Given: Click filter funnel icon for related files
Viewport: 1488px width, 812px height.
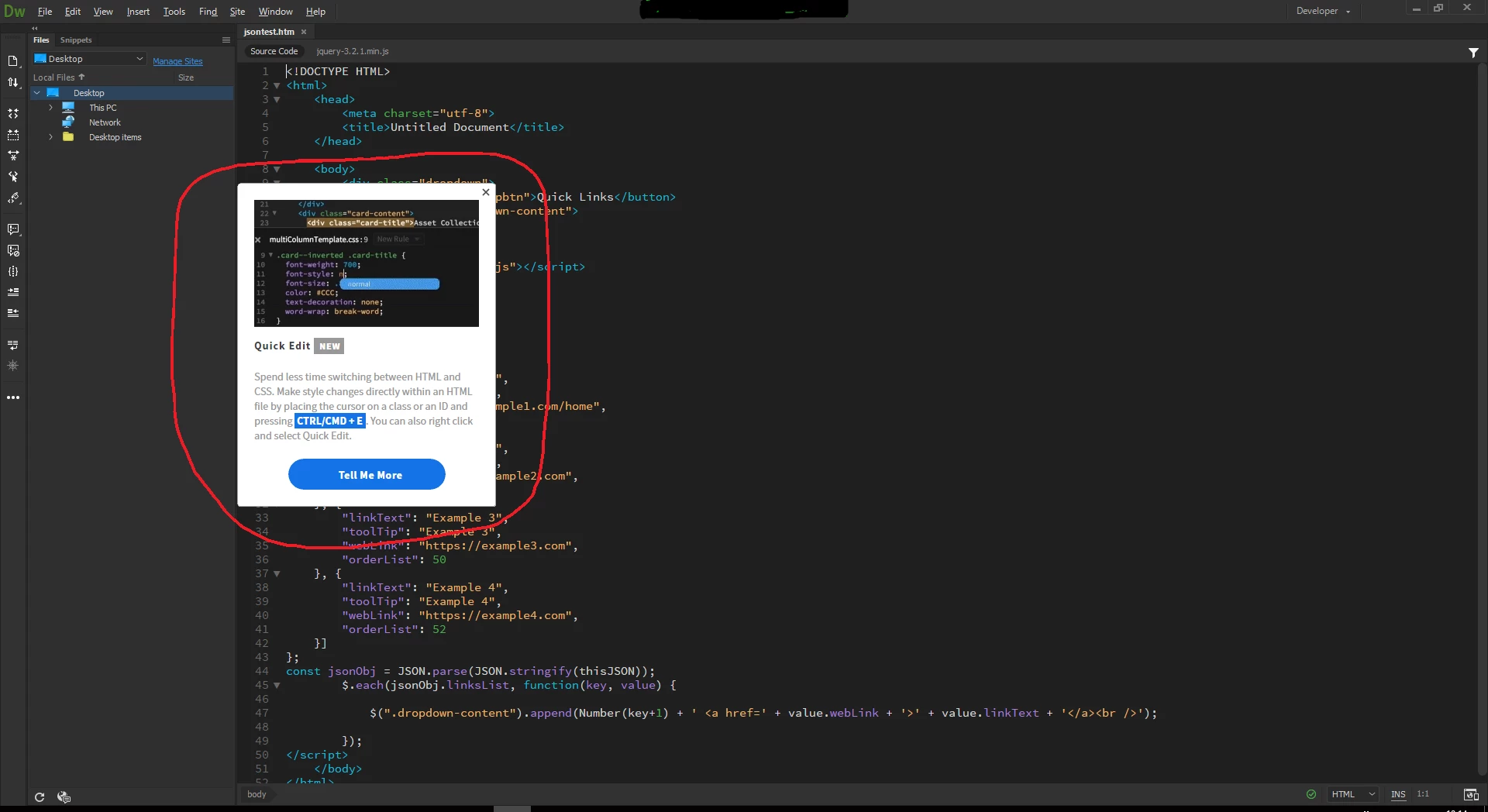Looking at the screenshot, I should [1473, 52].
